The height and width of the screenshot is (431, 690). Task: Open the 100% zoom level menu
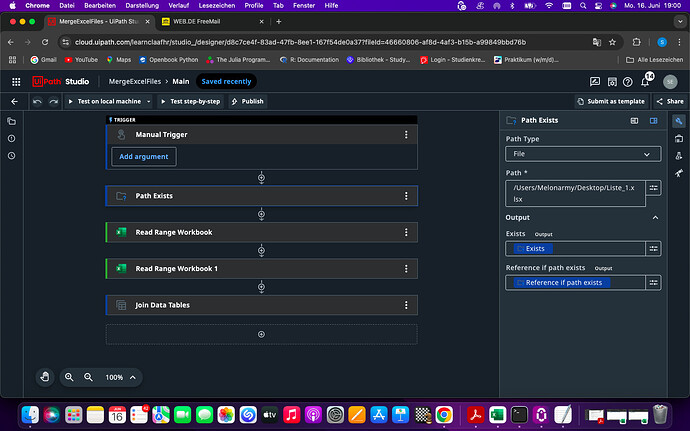120,377
